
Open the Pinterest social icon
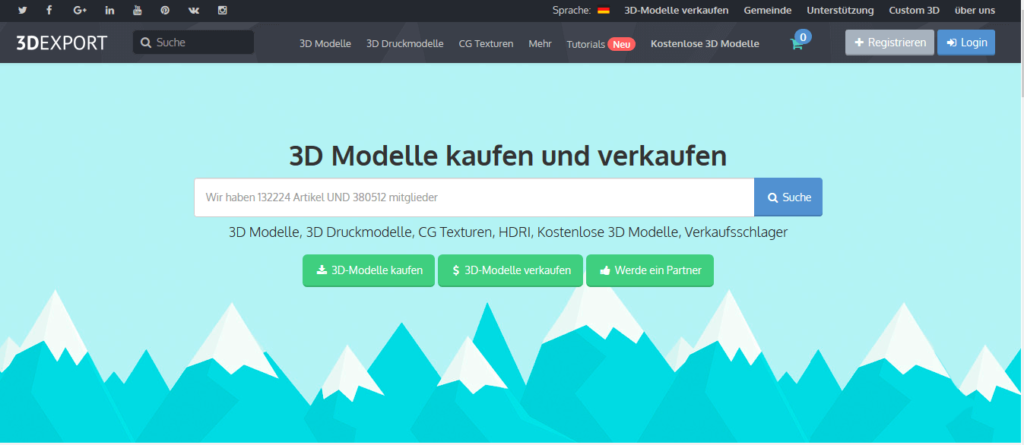pos(165,10)
